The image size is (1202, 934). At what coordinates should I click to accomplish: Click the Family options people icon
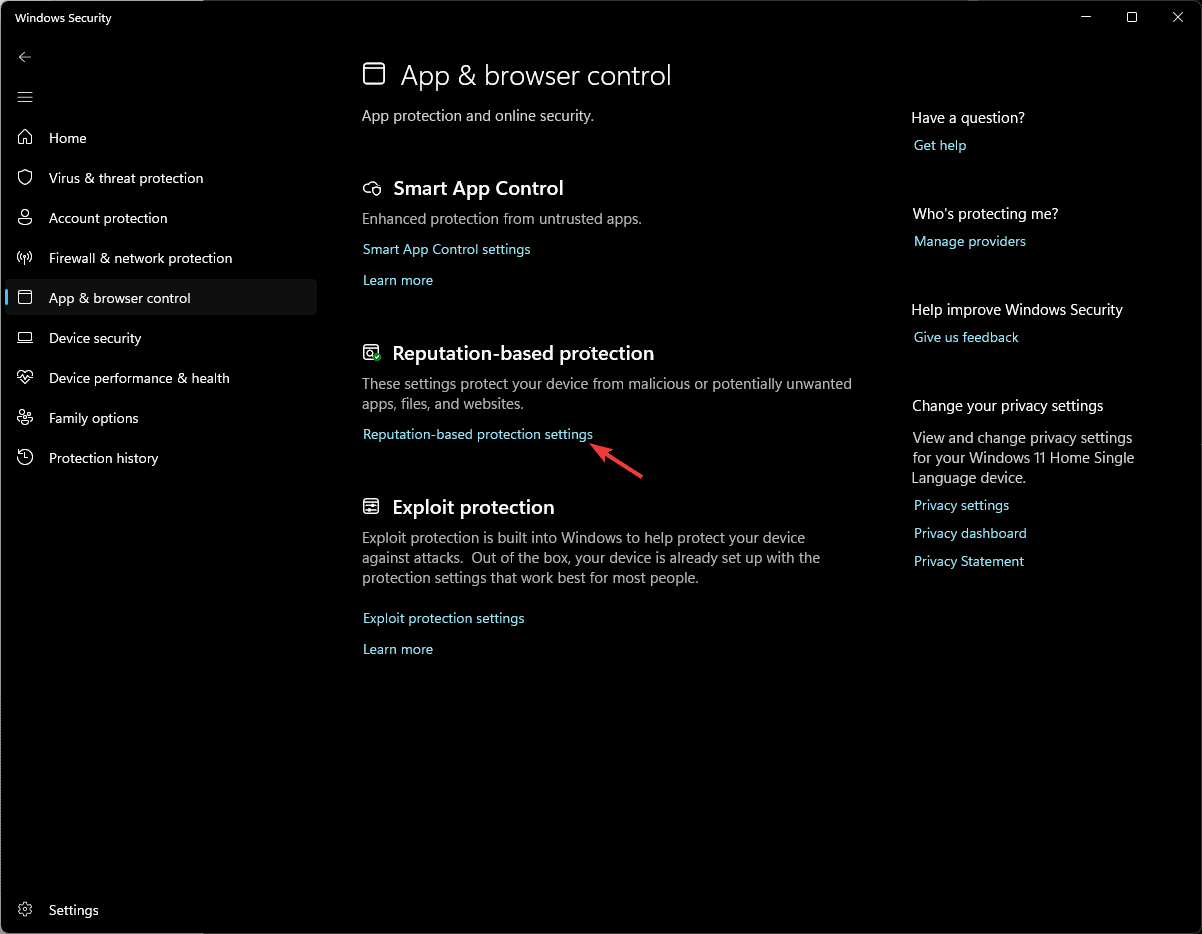(26, 418)
